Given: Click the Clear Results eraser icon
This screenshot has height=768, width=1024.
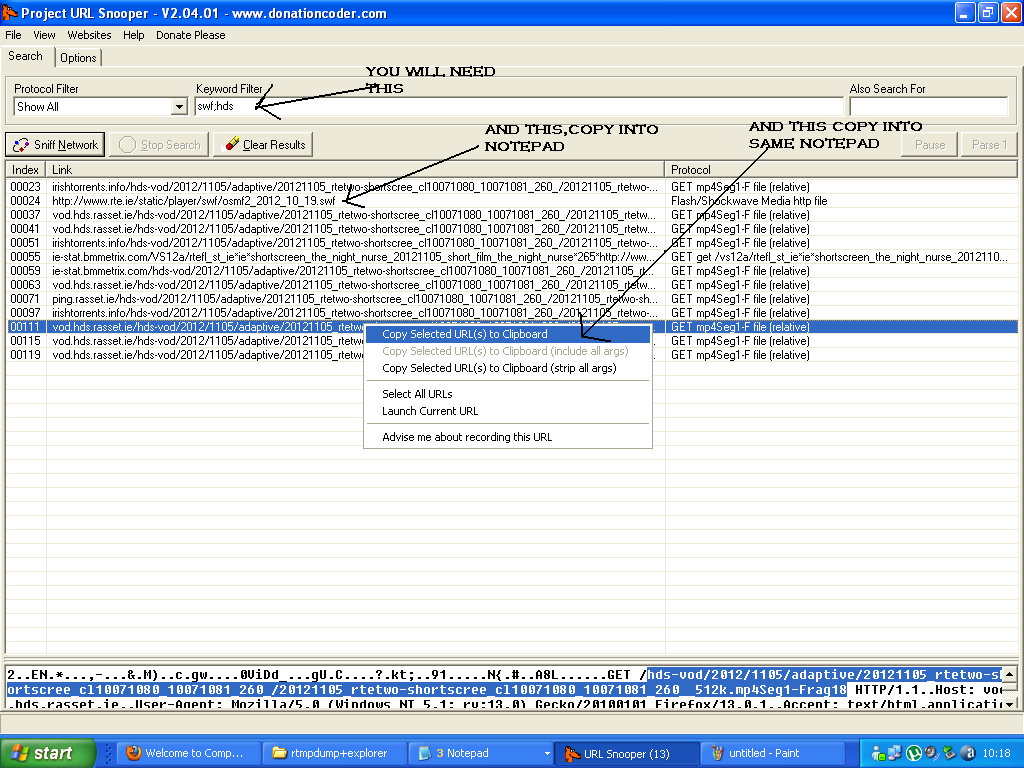Looking at the screenshot, I should tap(232, 144).
